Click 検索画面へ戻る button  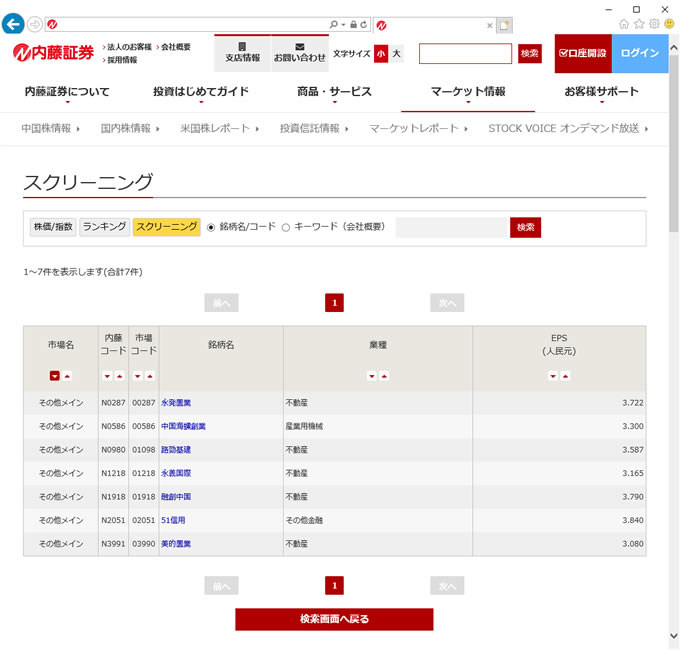click(x=334, y=619)
